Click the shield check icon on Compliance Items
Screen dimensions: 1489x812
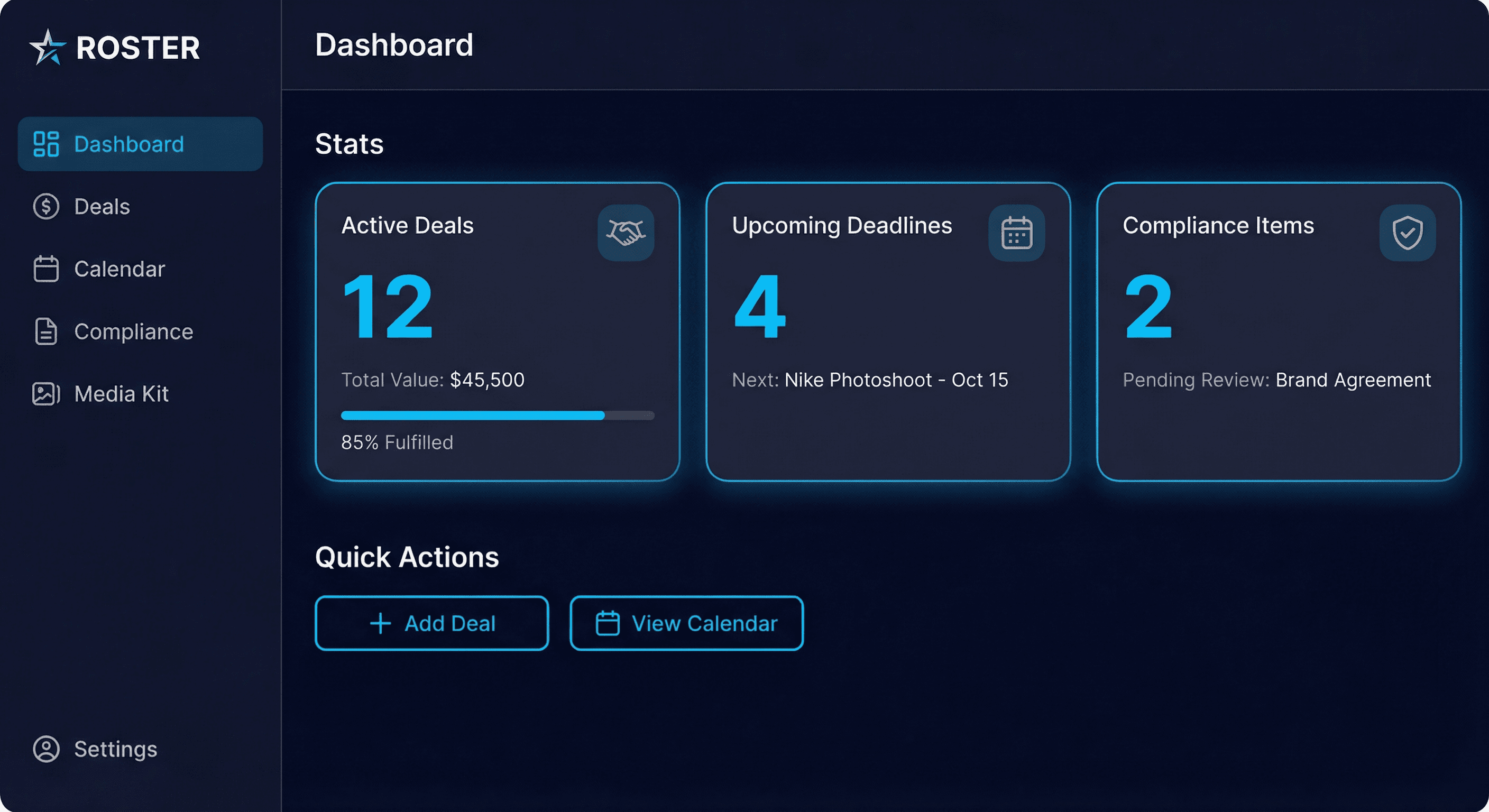pos(1407,233)
